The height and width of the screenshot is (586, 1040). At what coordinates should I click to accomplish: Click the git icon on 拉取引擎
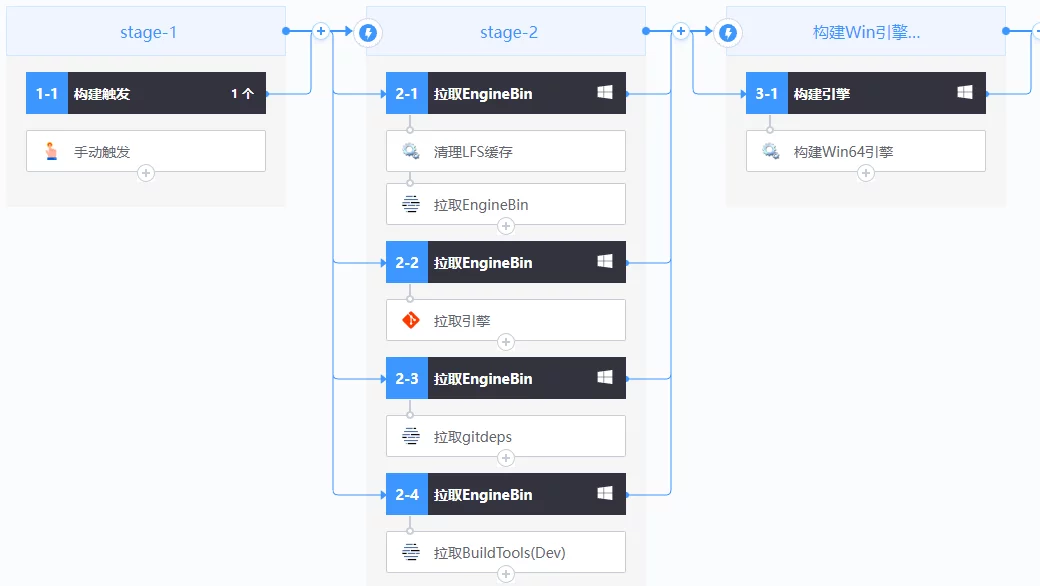pyautogui.click(x=411, y=321)
